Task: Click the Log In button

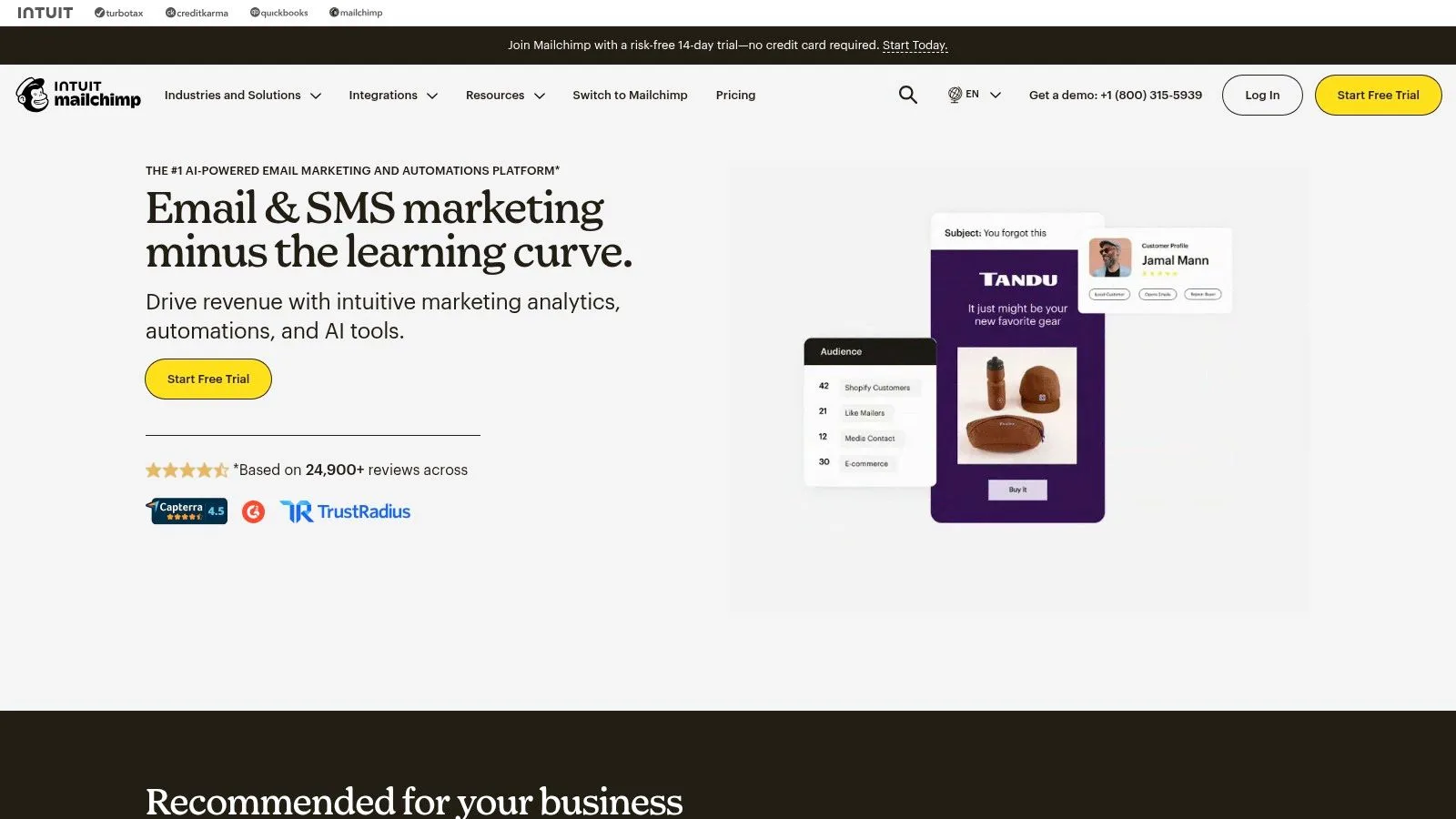Action: click(x=1262, y=95)
